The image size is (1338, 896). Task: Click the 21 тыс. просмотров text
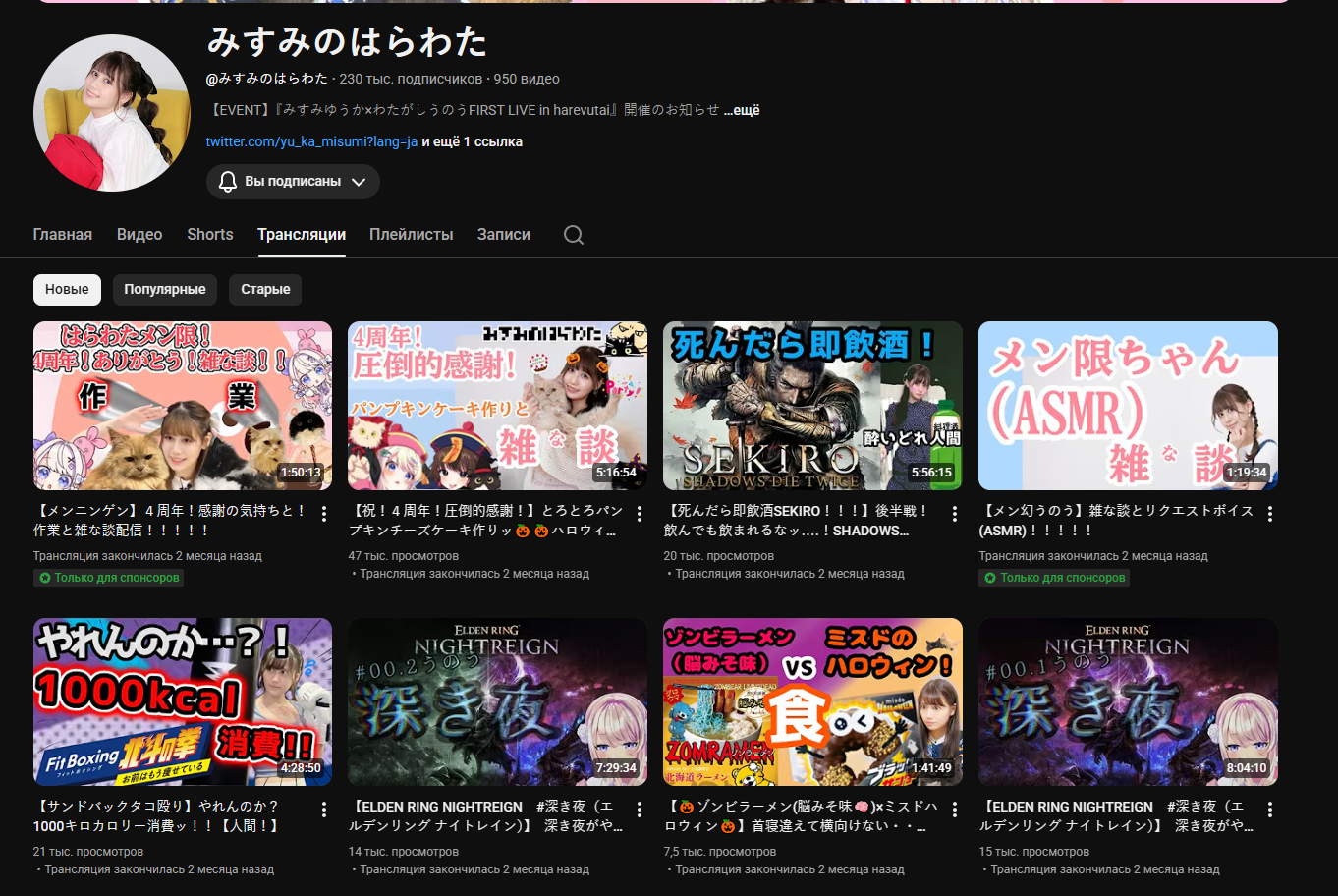pos(88,852)
